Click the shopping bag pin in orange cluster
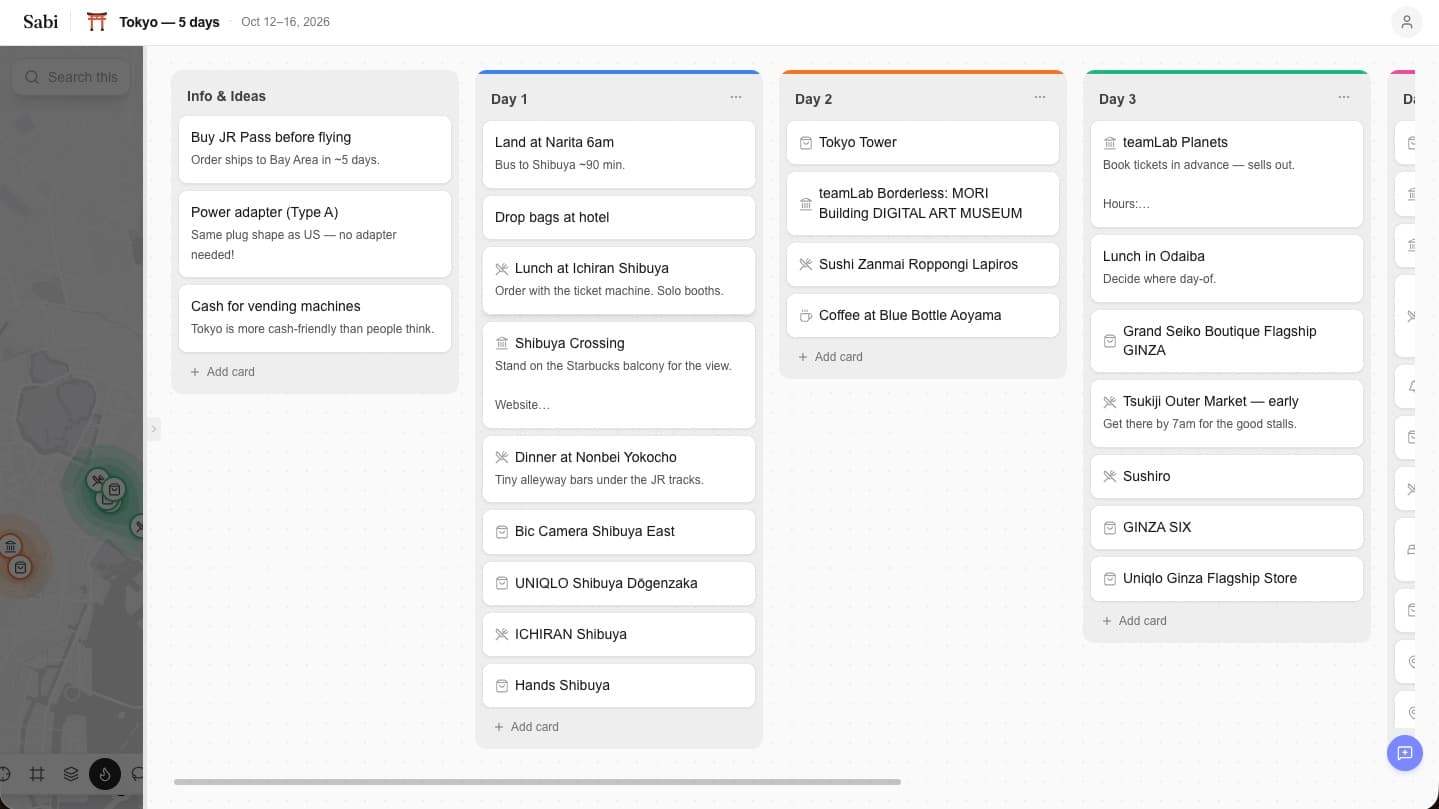Viewport: 1439px width, 809px height. tap(20, 567)
